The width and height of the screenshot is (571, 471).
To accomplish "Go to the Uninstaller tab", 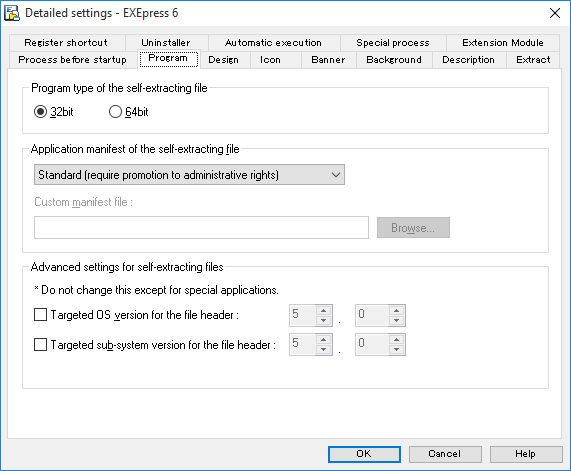I will click(x=166, y=43).
